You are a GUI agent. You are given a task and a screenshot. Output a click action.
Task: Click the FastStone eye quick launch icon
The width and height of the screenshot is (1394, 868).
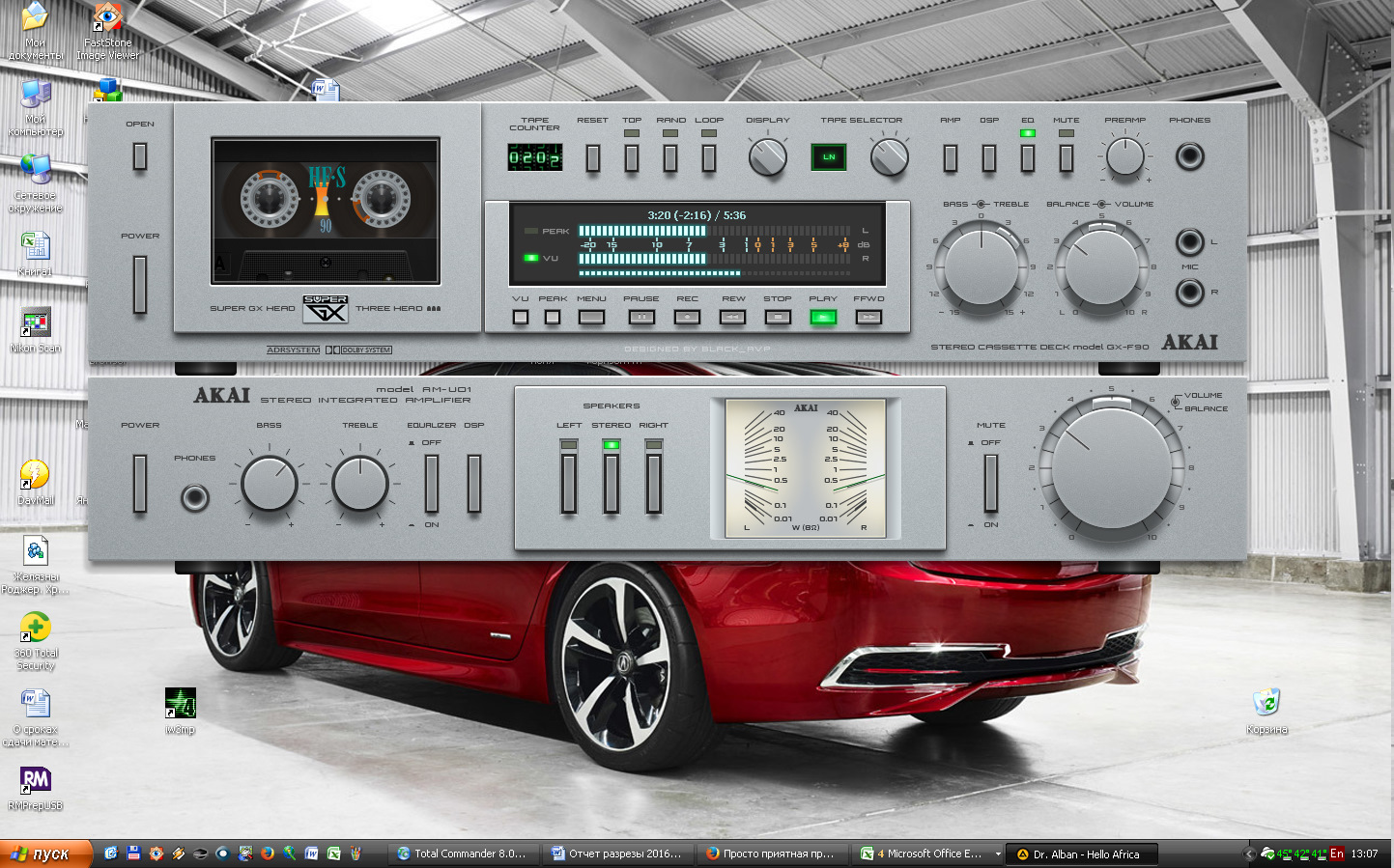pyautogui.click(x=156, y=854)
